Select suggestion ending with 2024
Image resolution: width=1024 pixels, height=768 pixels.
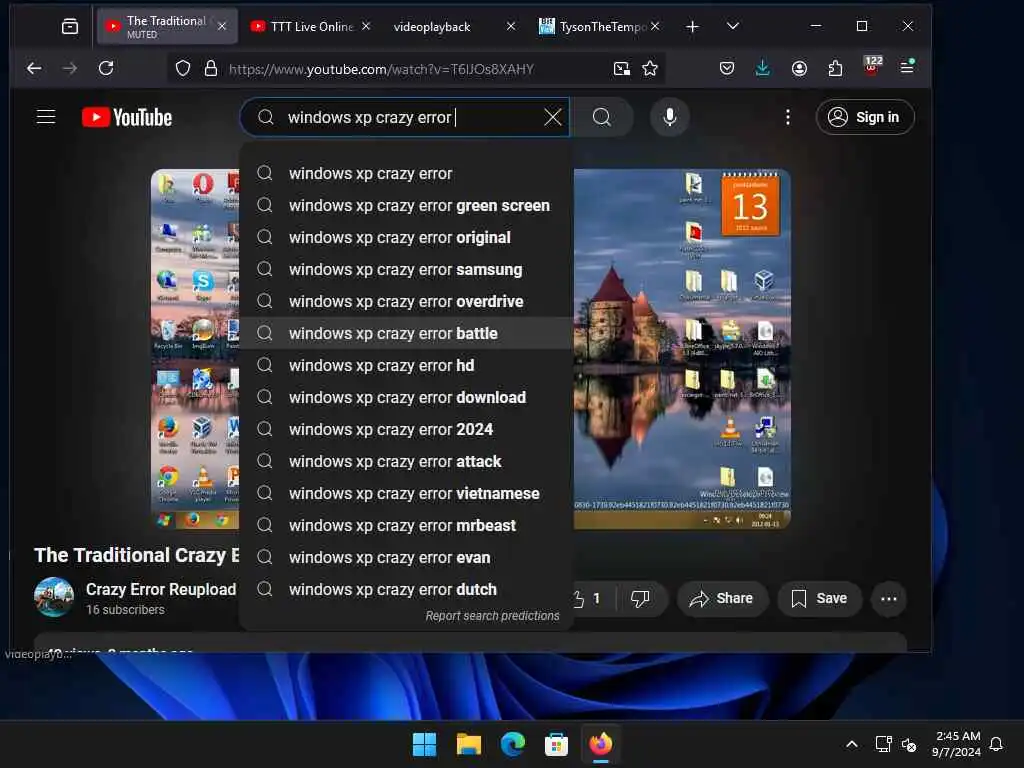click(x=406, y=430)
